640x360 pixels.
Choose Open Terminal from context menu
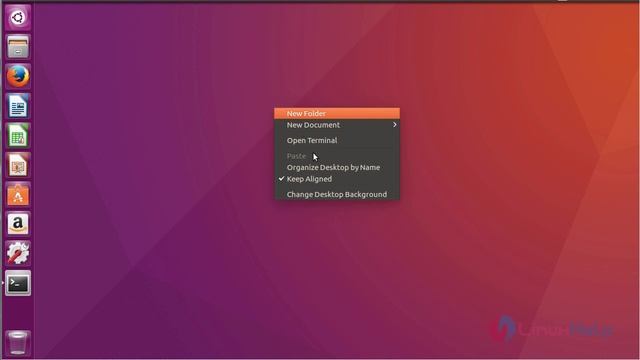pyautogui.click(x=337, y=140)
